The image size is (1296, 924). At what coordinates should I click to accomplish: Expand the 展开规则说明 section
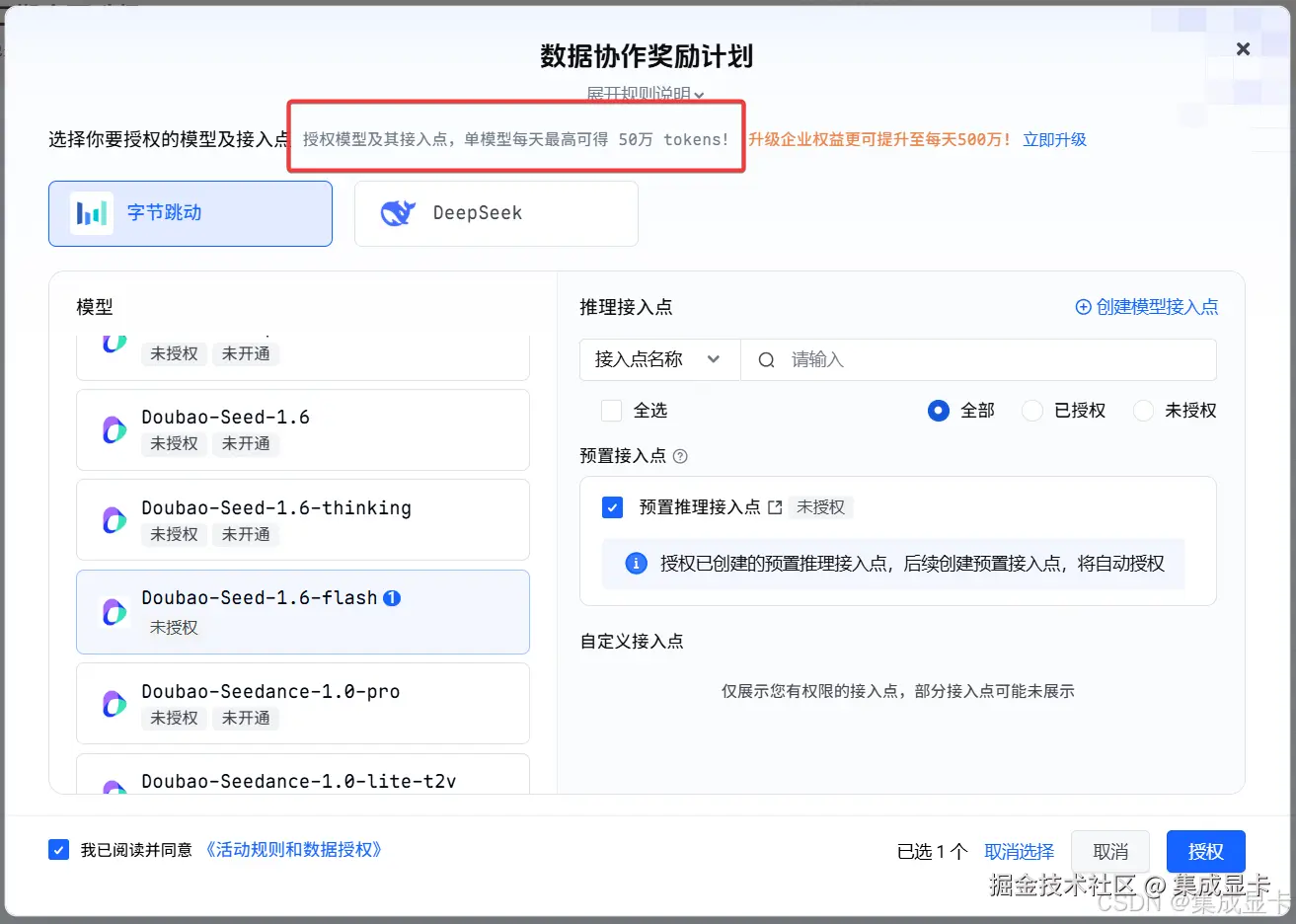click(x=646, y=94)
